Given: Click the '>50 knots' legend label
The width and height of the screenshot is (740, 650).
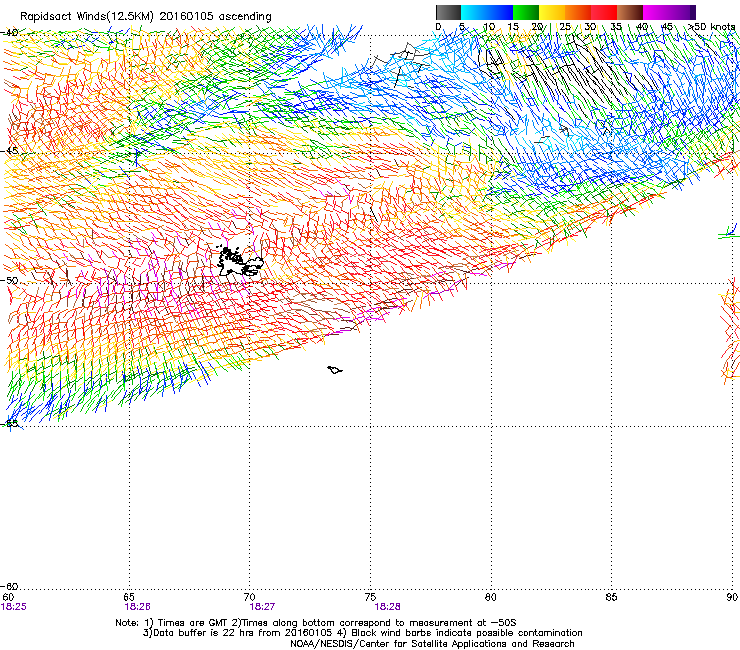Looking at the screenshot, I should tap(711, 26).
